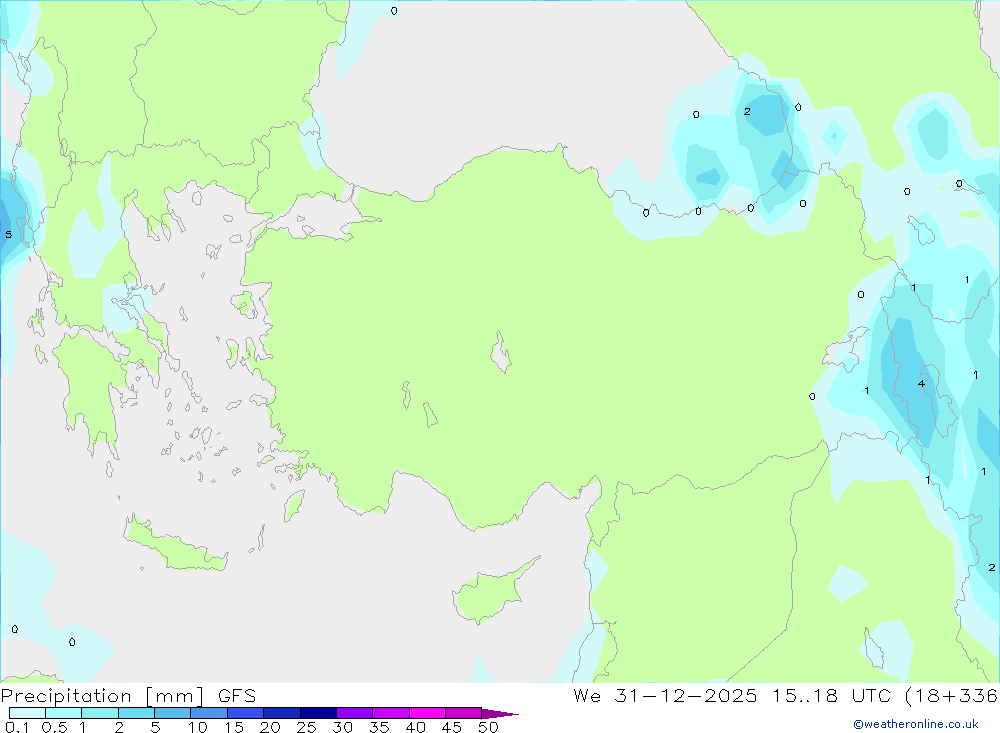Click the 10–15 mm legend color swatch
Image resolution: width=1000 pixels, height=733 pixels.
209,713
